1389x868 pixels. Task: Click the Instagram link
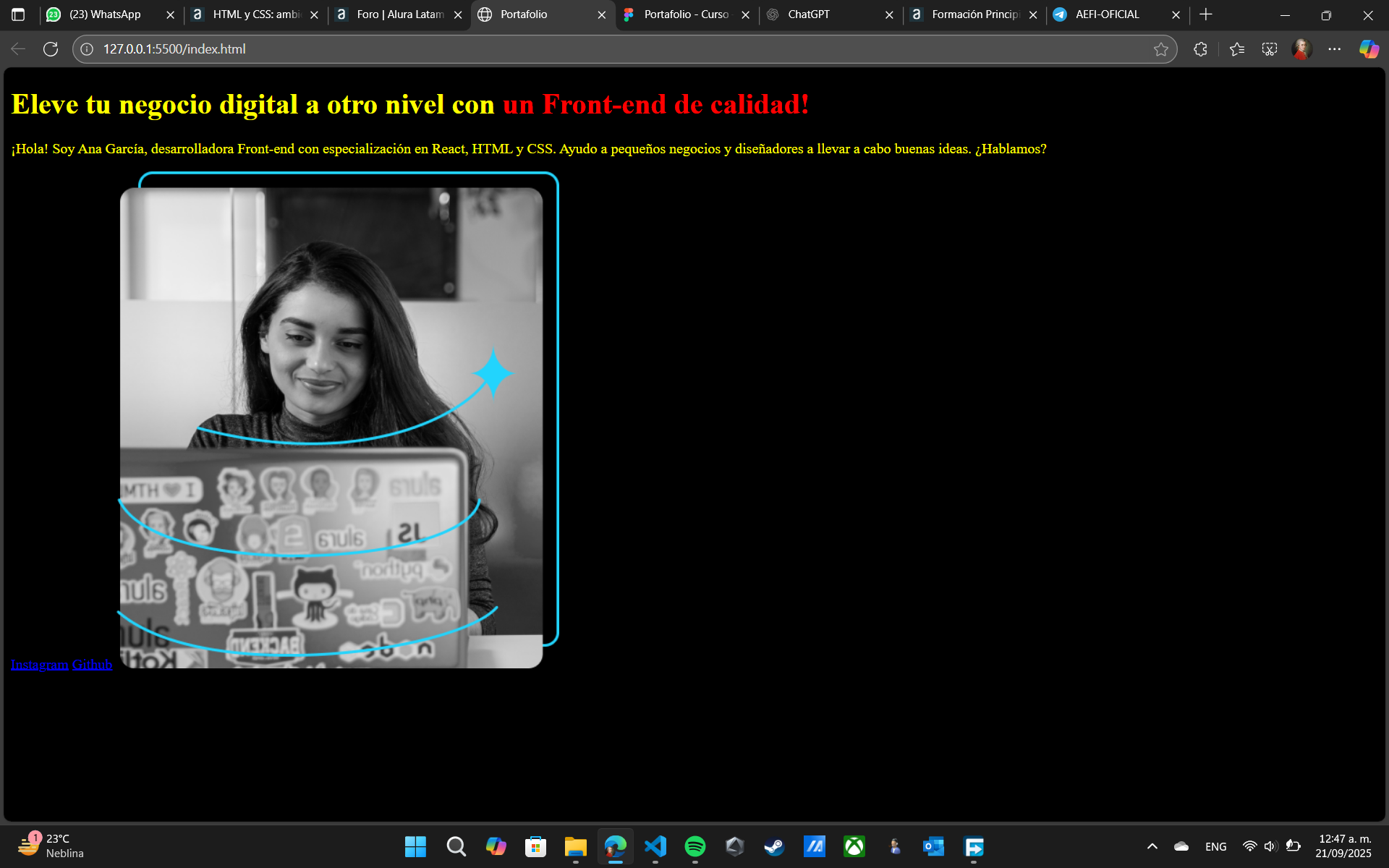point(39,665)
